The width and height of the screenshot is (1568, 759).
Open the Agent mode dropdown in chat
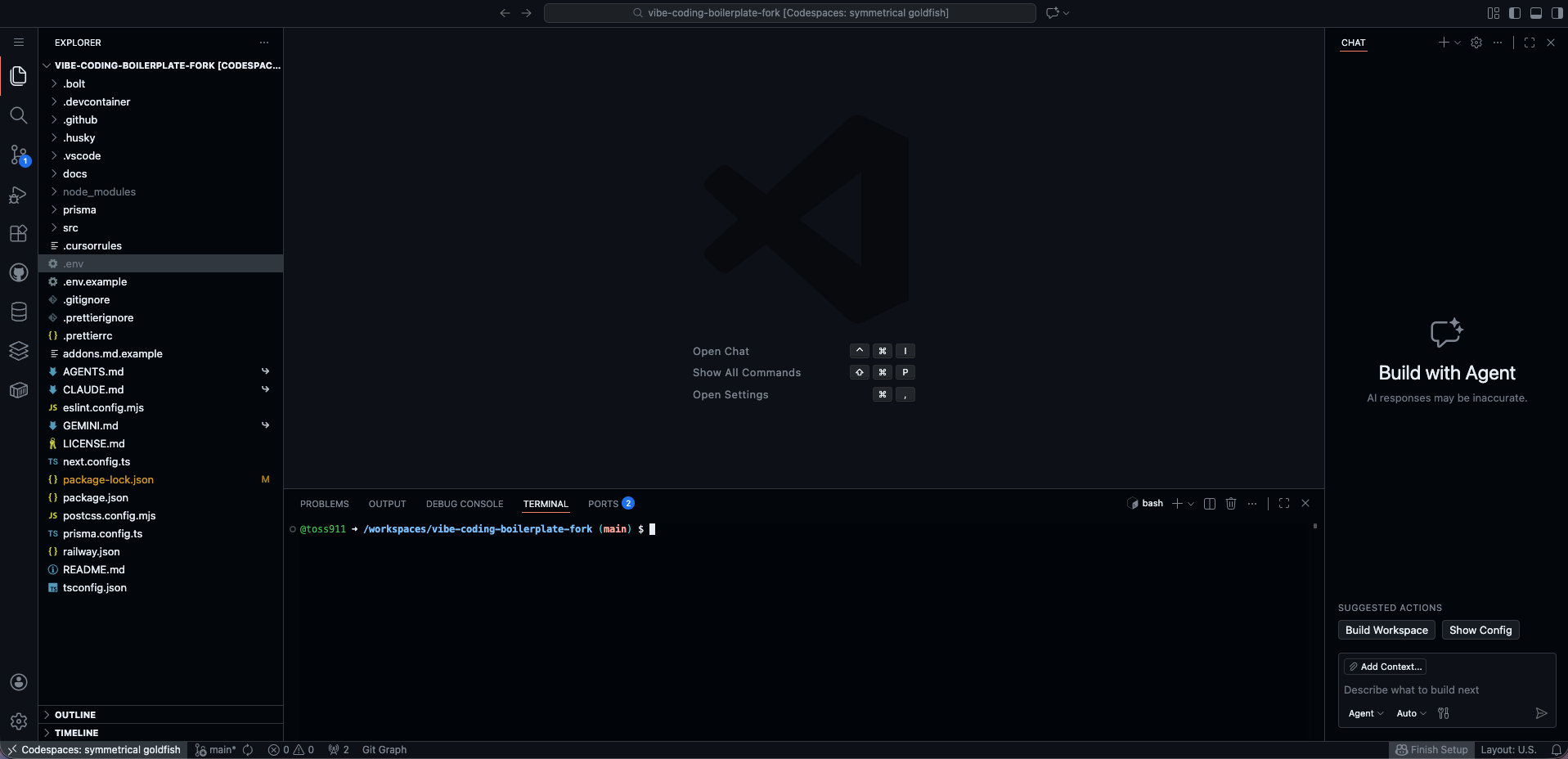pyautogui.click(x=1366, y=713)
